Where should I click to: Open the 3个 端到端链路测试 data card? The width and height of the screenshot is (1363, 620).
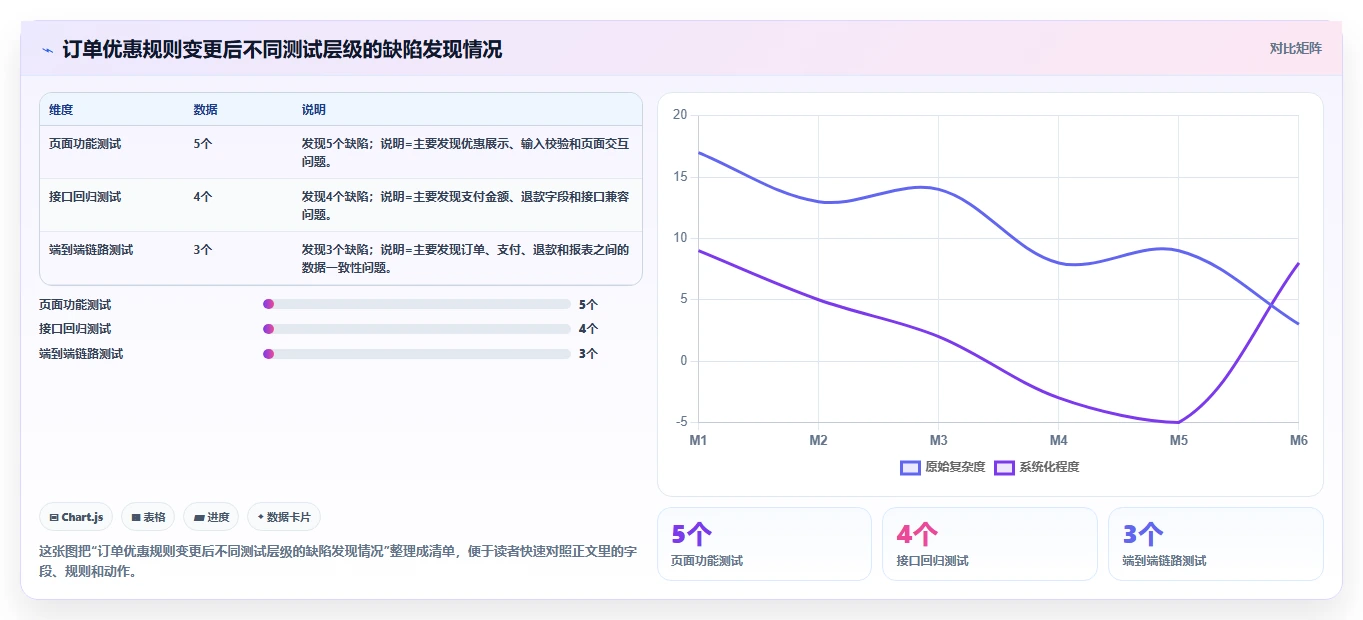[1216, 544]
